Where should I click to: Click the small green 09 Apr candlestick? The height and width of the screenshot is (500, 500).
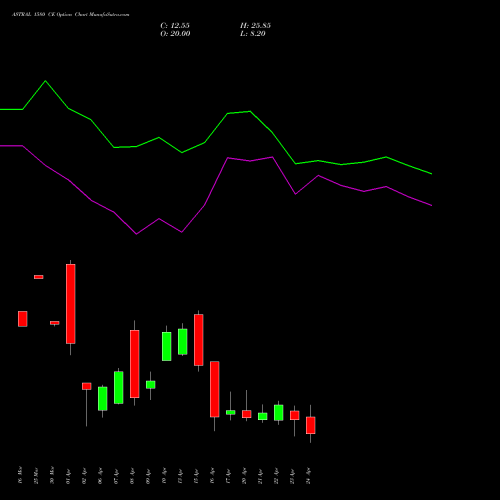click(151, 385)
